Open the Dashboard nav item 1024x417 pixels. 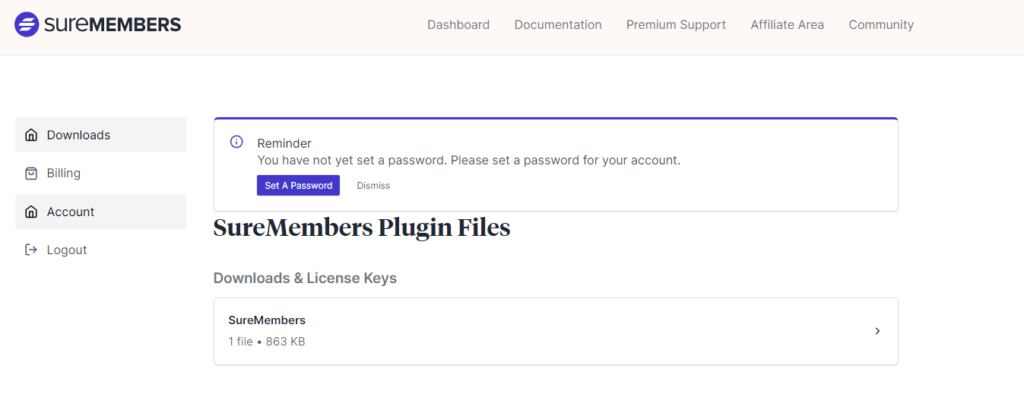point(458,25)
